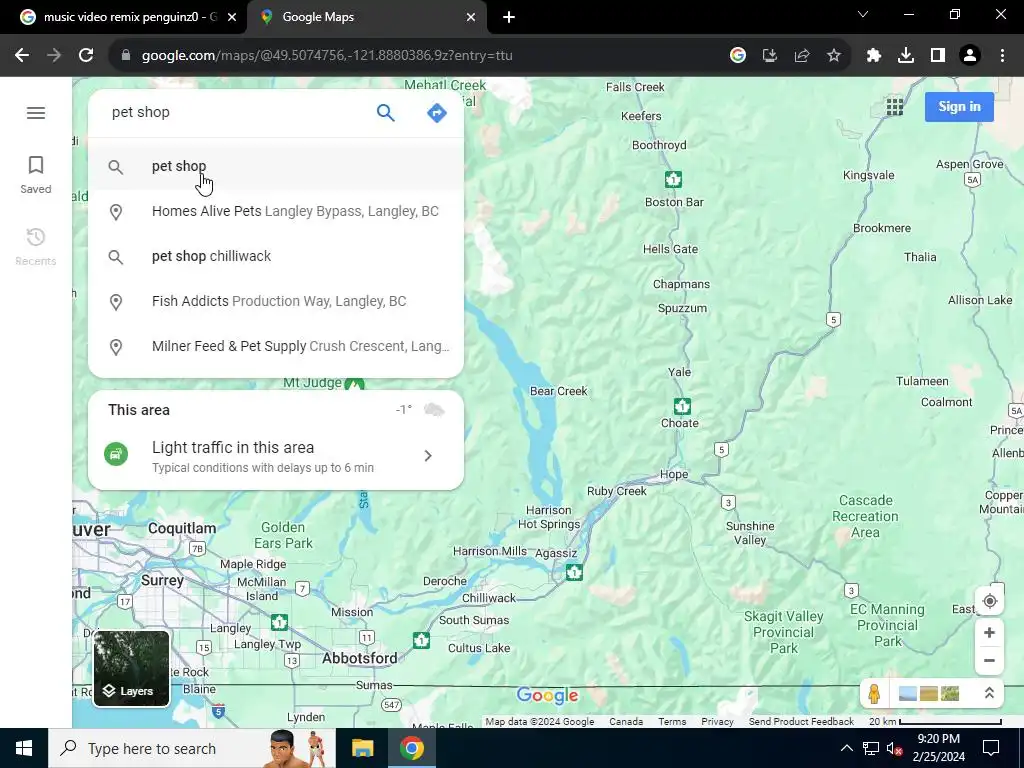1024x768 pixels.
Task: Zoom in on the map
Action: (x=989, y=633)
